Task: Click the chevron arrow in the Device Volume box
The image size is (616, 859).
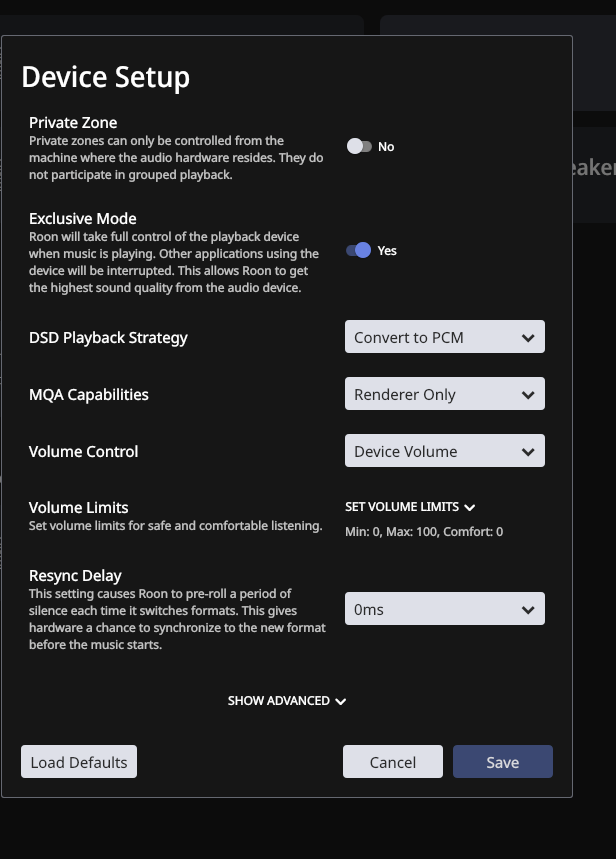Action: point(528,452)
